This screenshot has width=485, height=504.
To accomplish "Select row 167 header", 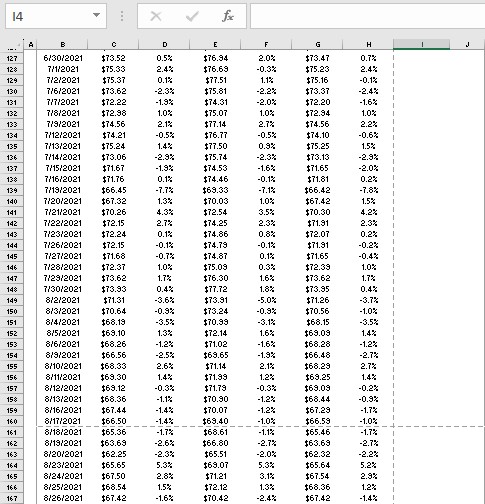I will coord(12,498).
